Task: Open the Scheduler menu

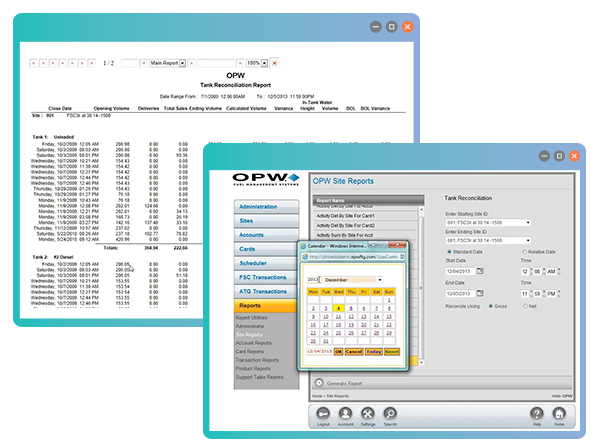Action: [266, 263]
